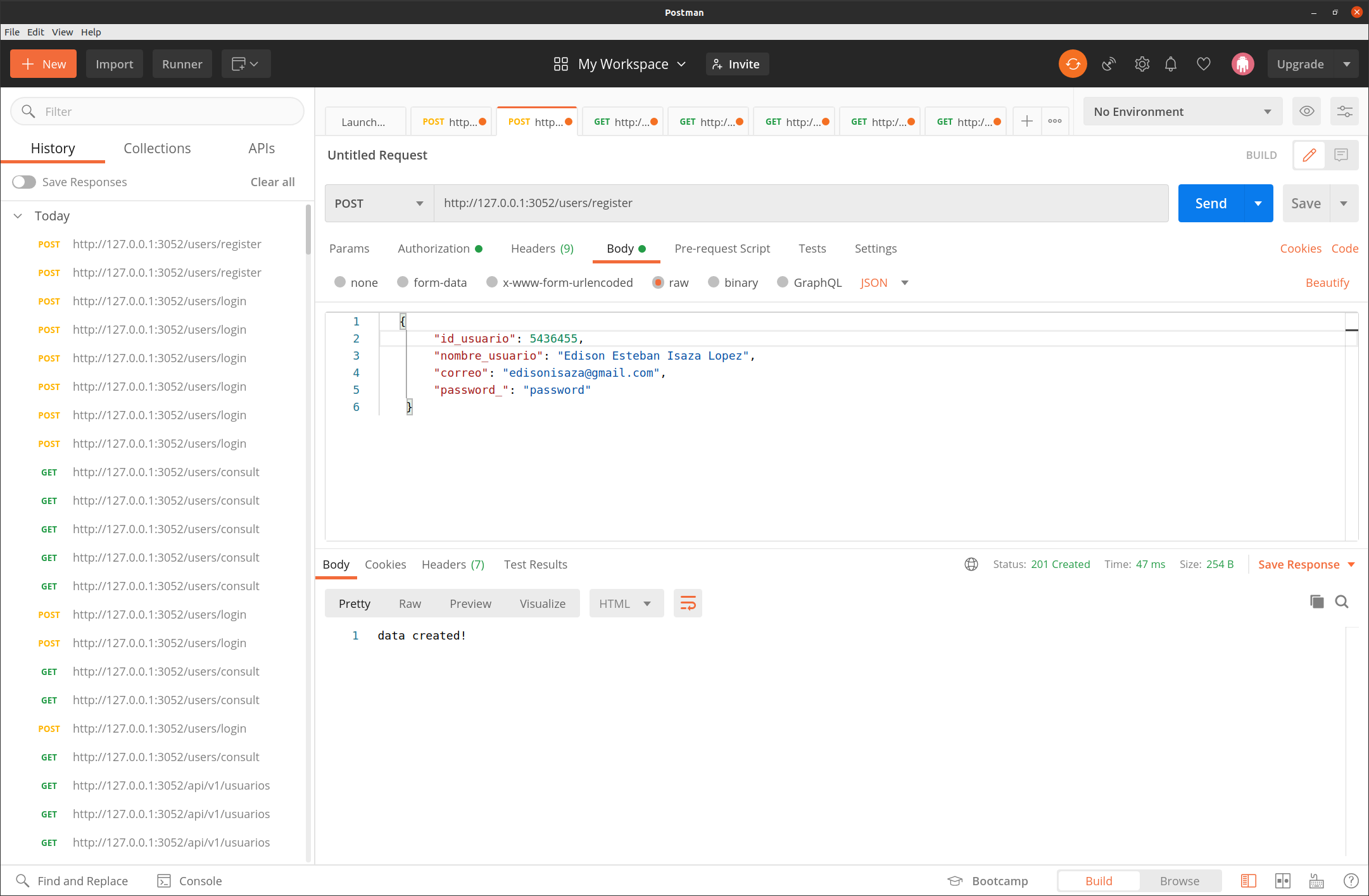
Task: Click the New button
Action: pyautogui.click(x=43, y=64)
